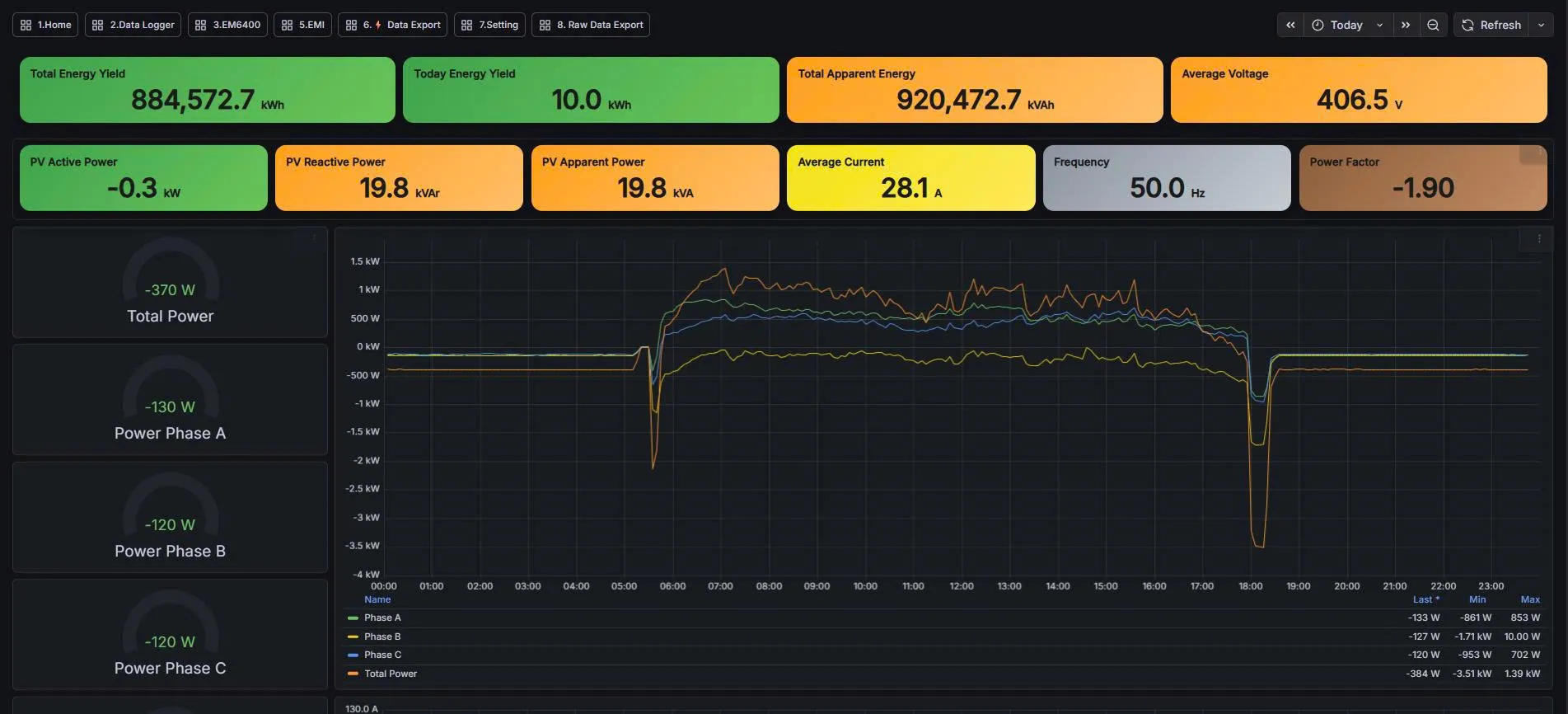Click the clock icon in time picker
Image resolution: width=1568 pixels, height=714 pixels.
1318,25
